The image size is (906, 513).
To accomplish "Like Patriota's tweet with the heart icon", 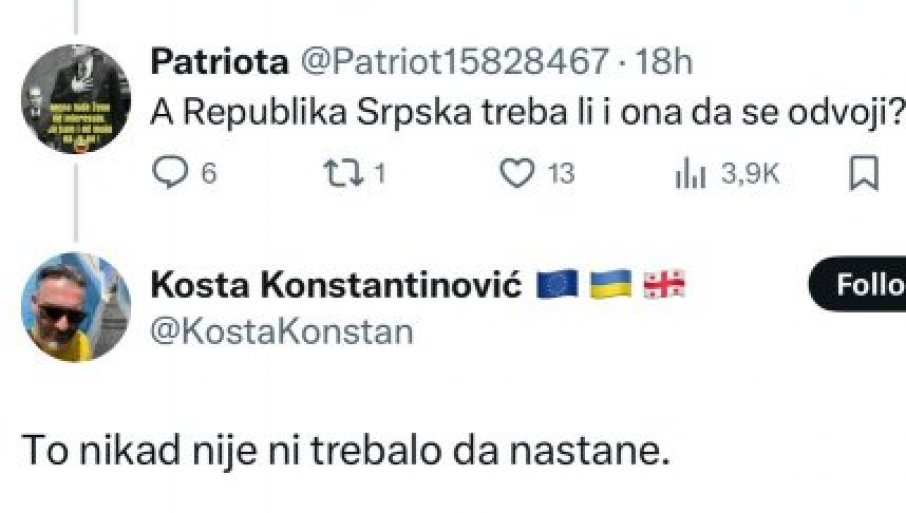I will (x=518, y=174).
